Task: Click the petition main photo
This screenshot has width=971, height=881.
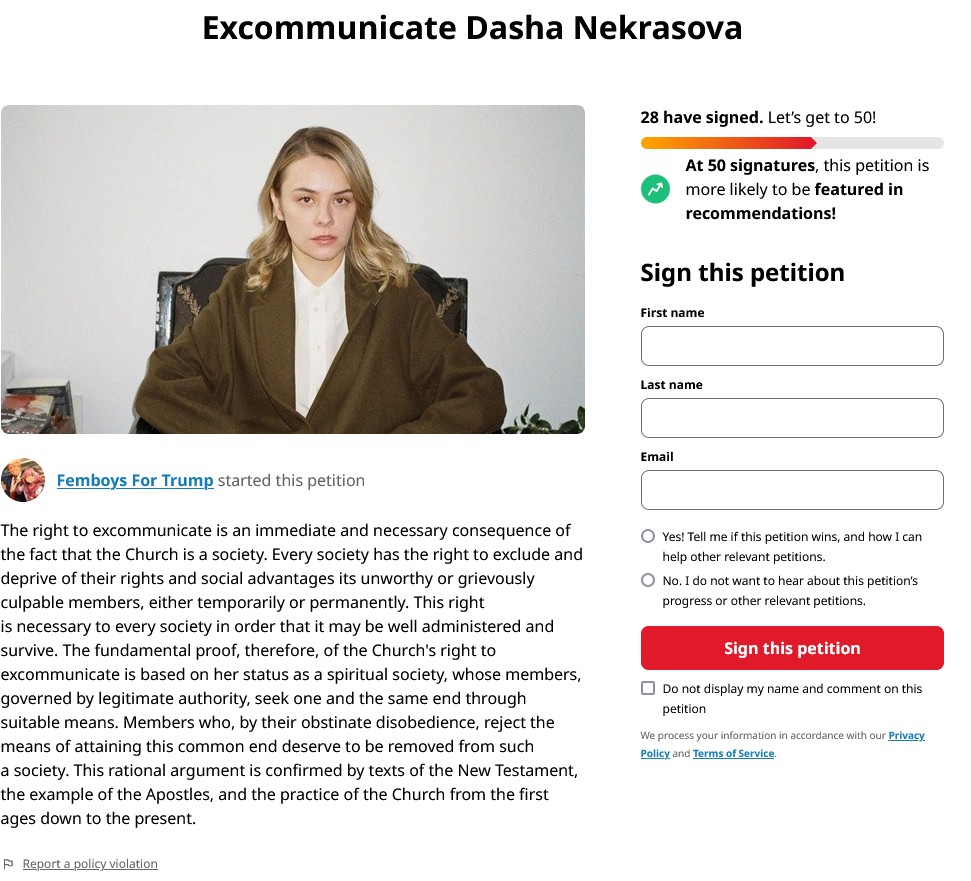Action: (x=293, y=269)
